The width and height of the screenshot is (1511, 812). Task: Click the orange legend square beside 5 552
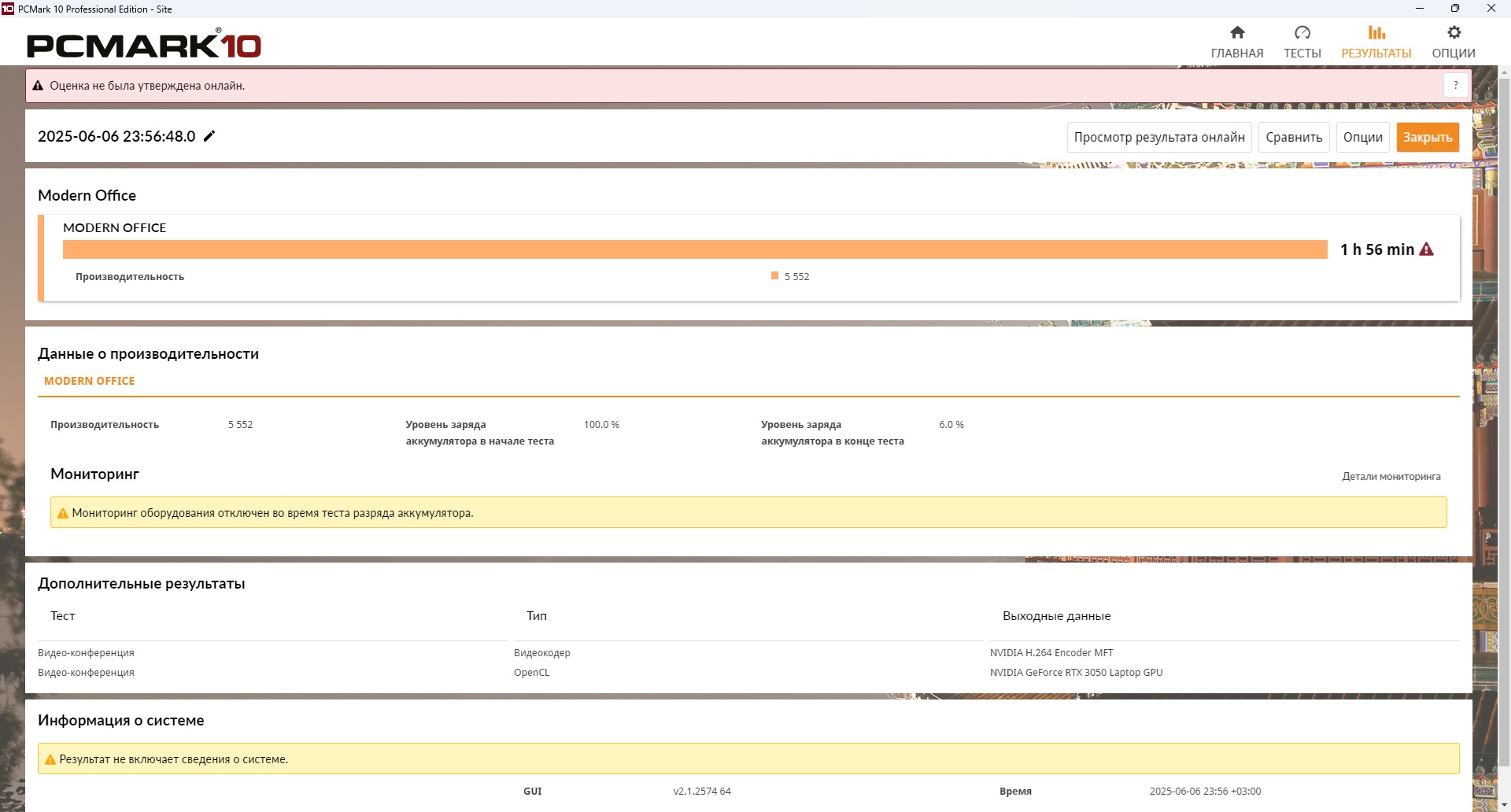tap(774, 275)
